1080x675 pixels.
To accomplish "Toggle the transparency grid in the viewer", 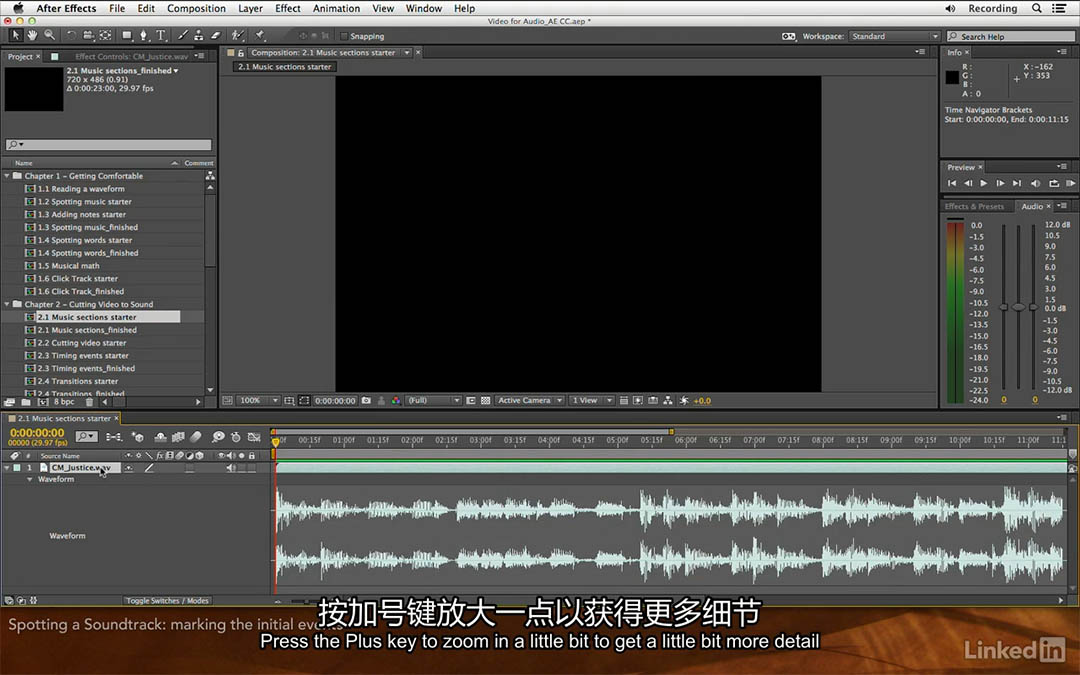I will click(486, 400).
